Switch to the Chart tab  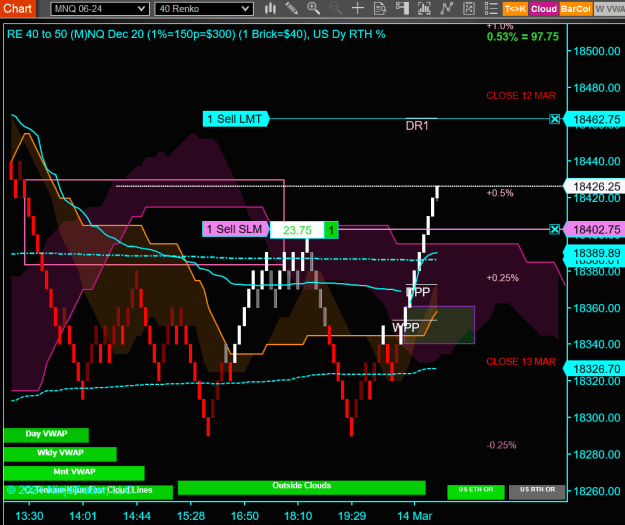tap(18, 8)
